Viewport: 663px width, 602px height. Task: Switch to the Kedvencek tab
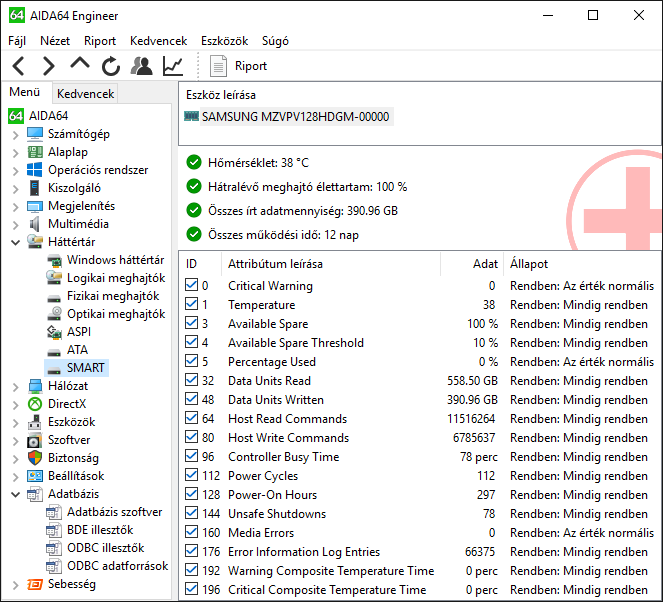pos(86,94)
